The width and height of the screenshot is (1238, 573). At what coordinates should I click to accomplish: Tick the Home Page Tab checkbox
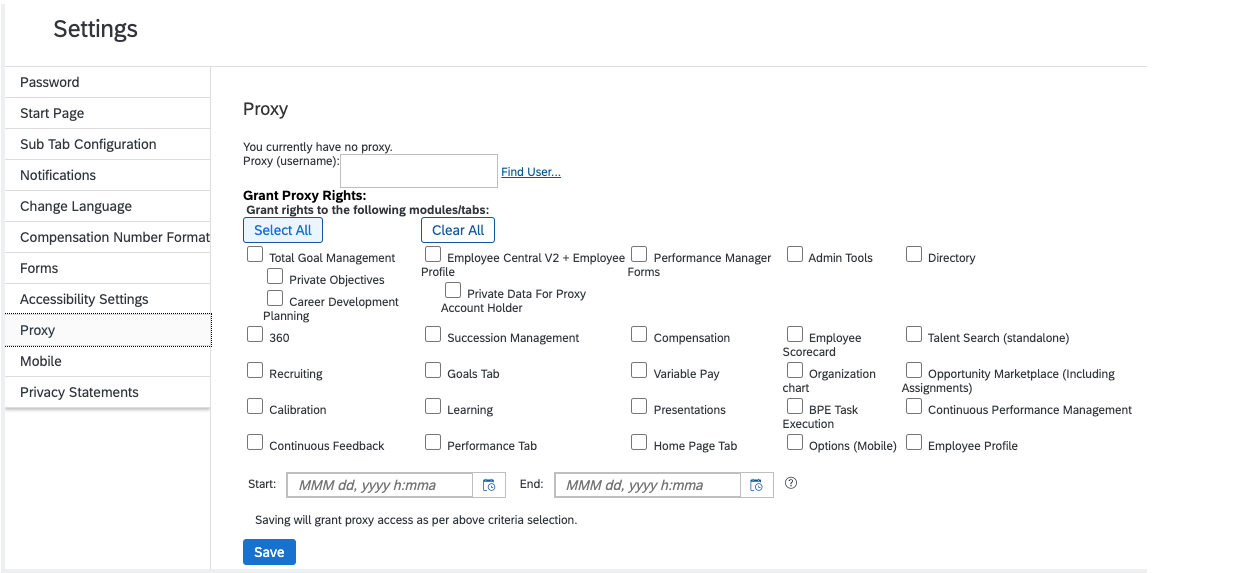click(x=639, y=443)
